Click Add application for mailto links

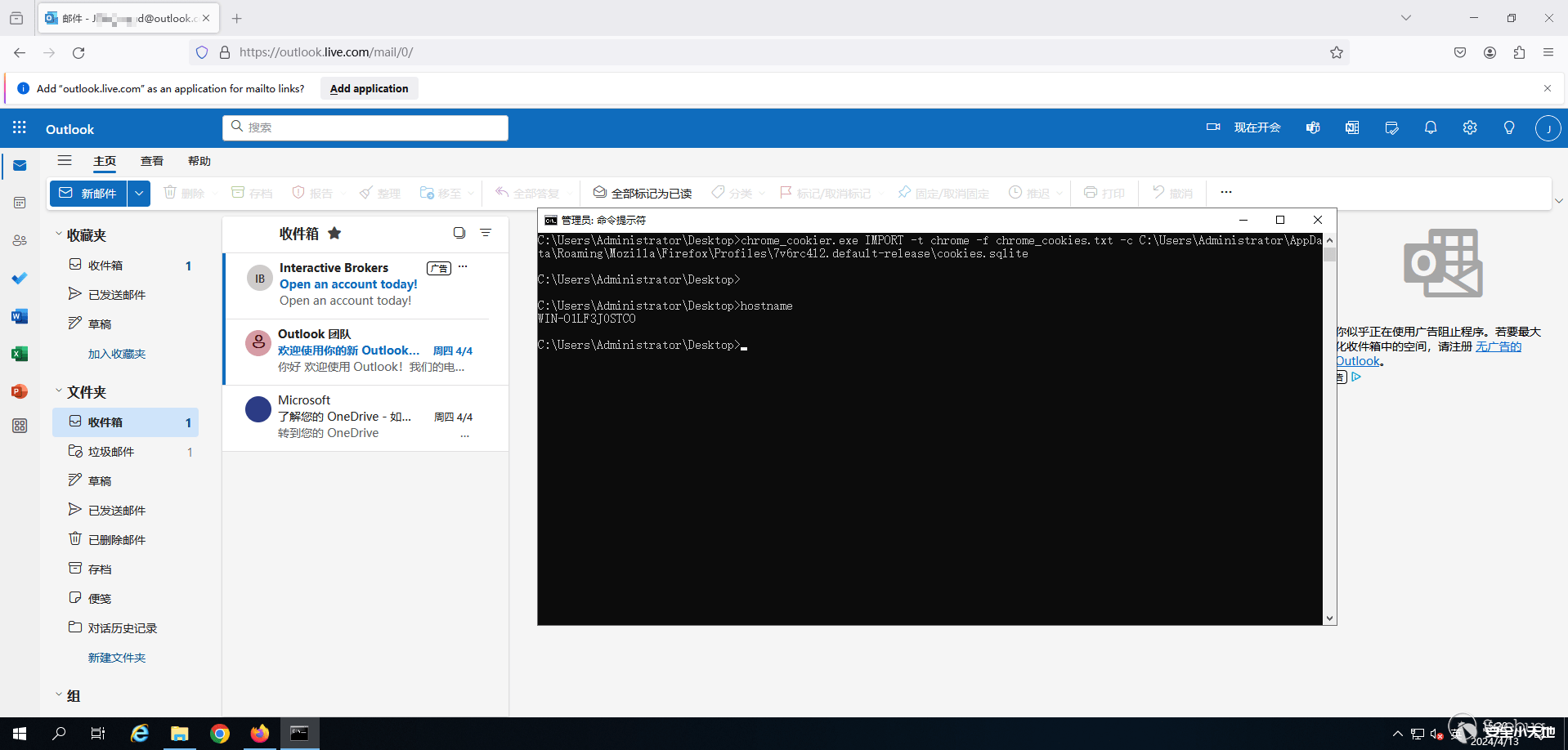(369, 88)
